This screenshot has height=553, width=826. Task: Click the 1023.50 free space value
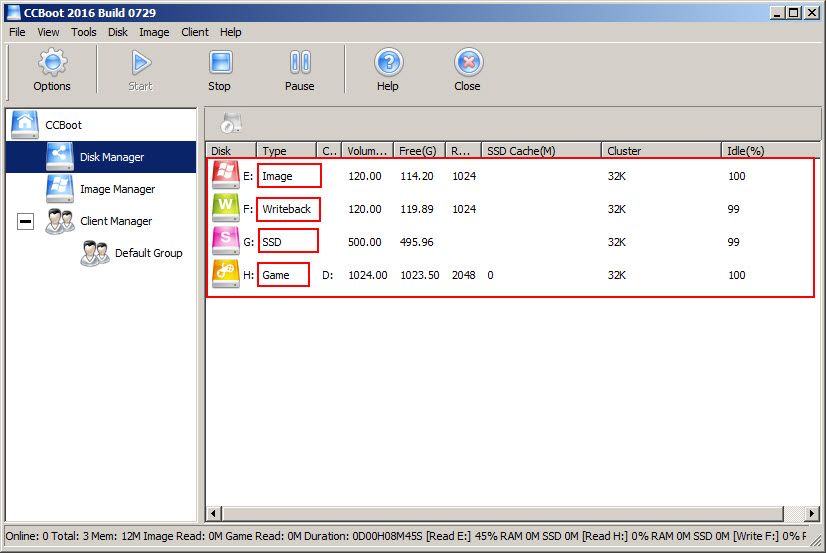pos(420,275)
